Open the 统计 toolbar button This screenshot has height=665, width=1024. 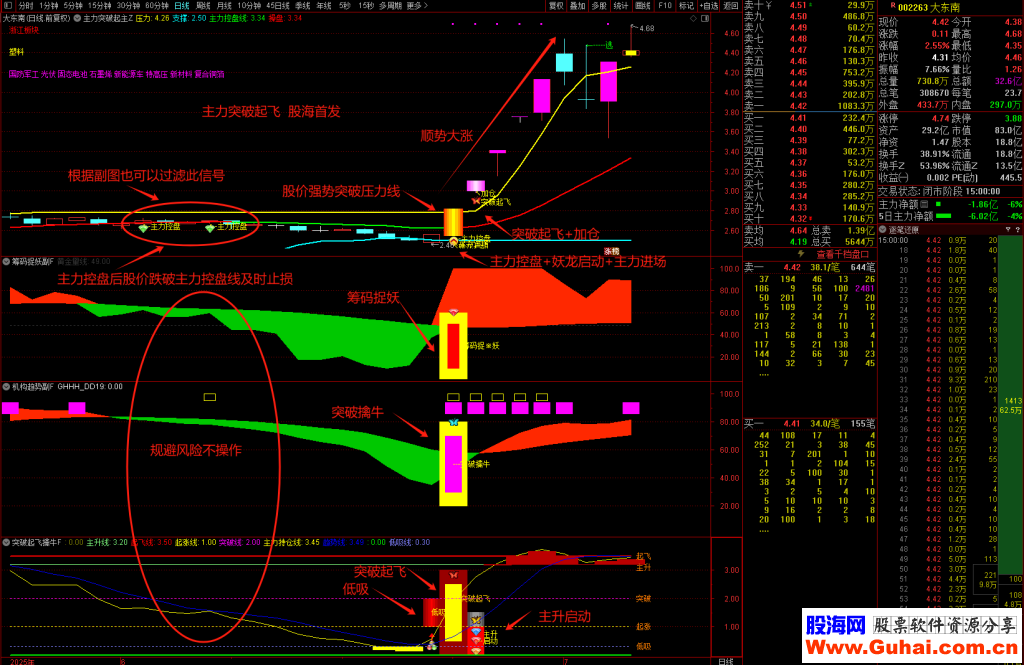pos(621,5)
